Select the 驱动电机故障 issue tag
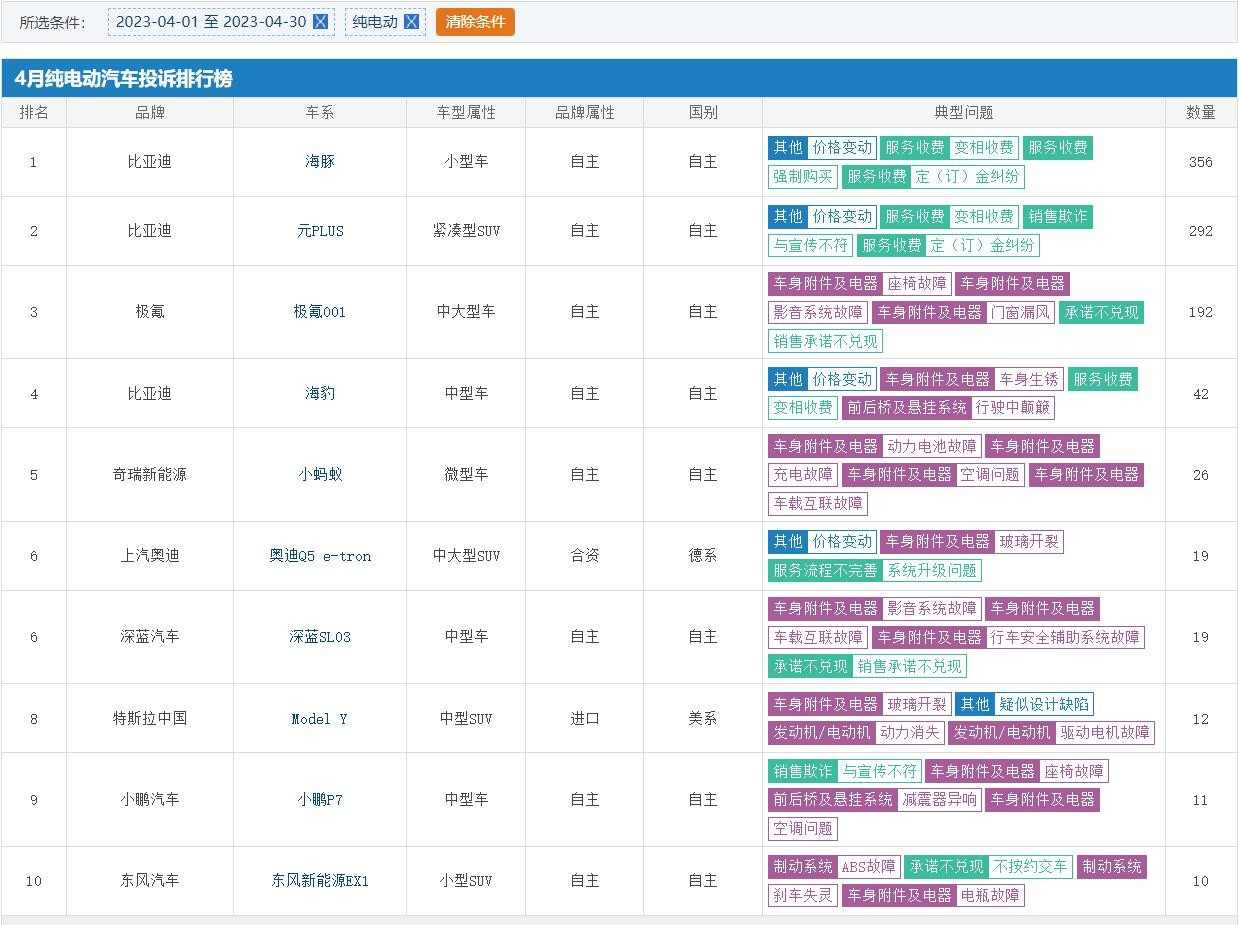Viewport: 1239px width, 925px height. 1105,733
